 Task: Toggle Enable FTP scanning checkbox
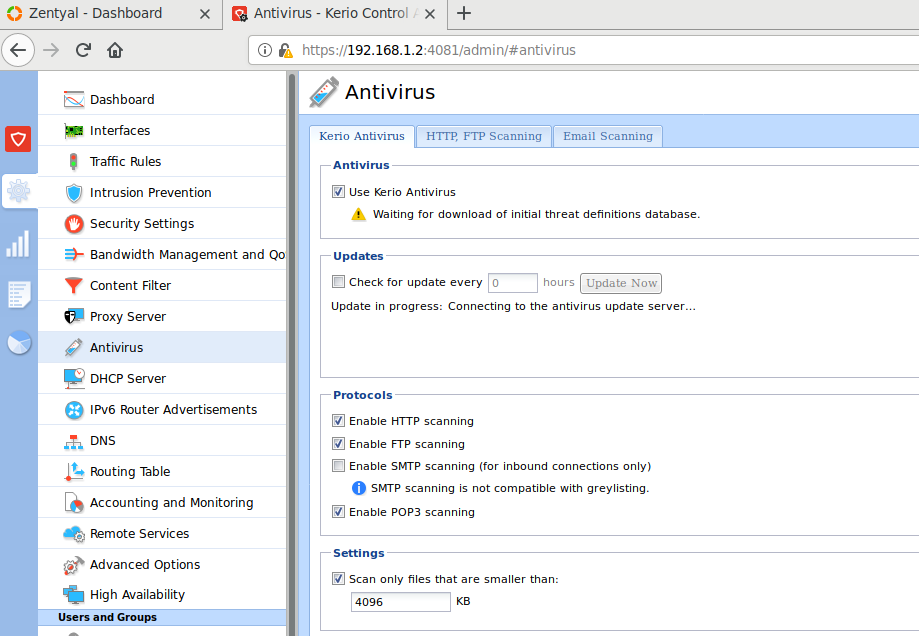[x=338, y=444]
